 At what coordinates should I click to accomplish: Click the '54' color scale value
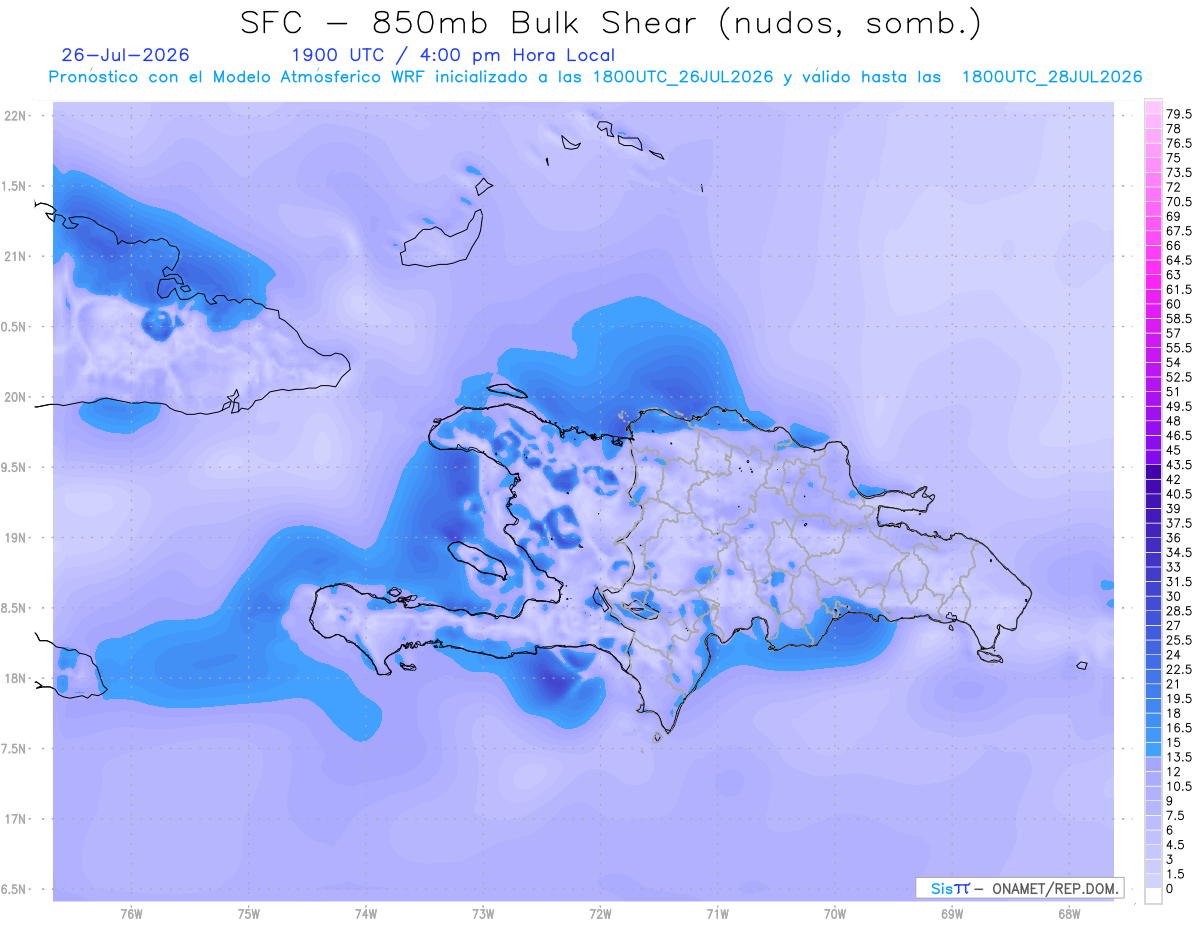[x=1174, y=361]
